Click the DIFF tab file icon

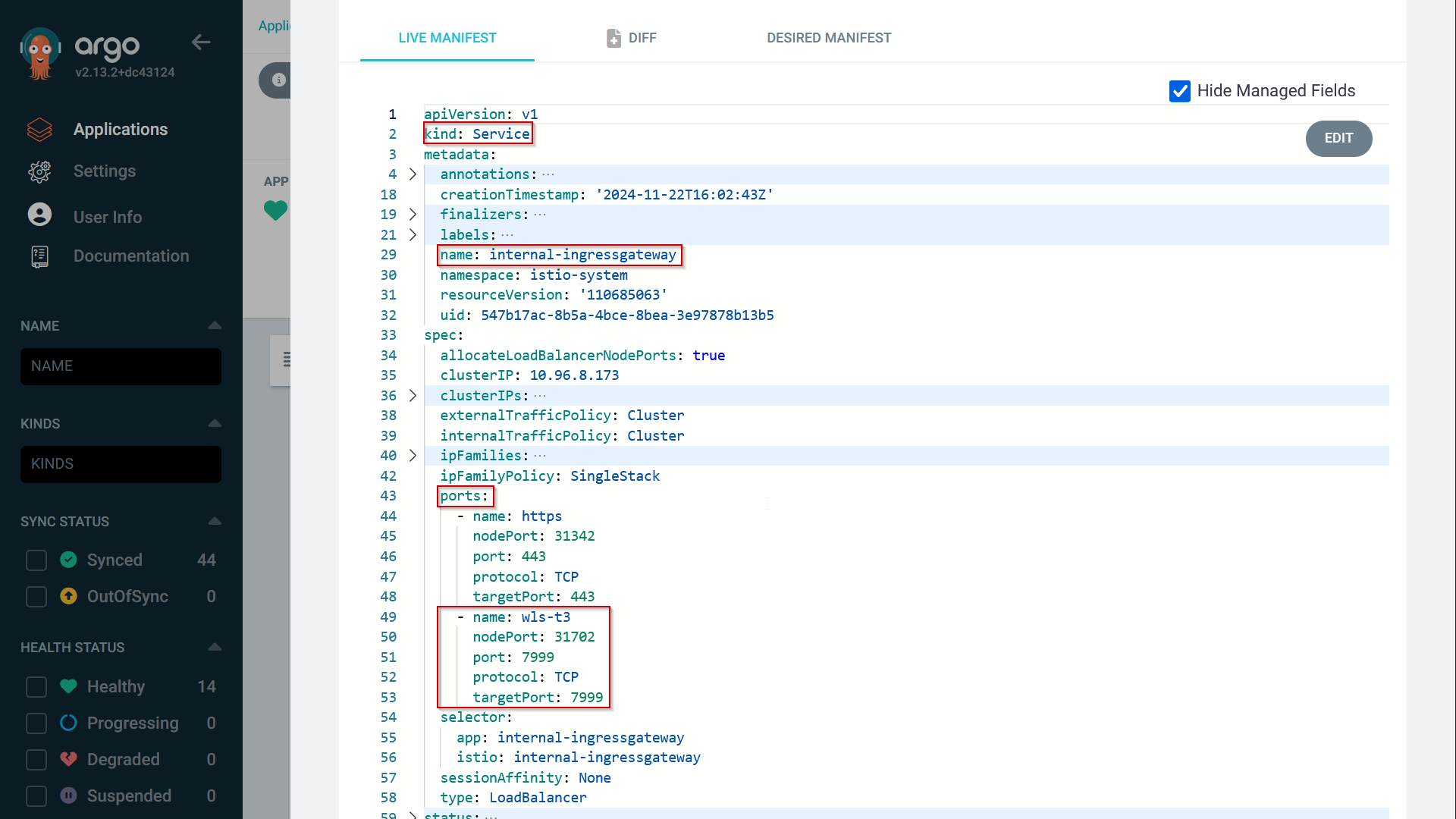[613, 38]
